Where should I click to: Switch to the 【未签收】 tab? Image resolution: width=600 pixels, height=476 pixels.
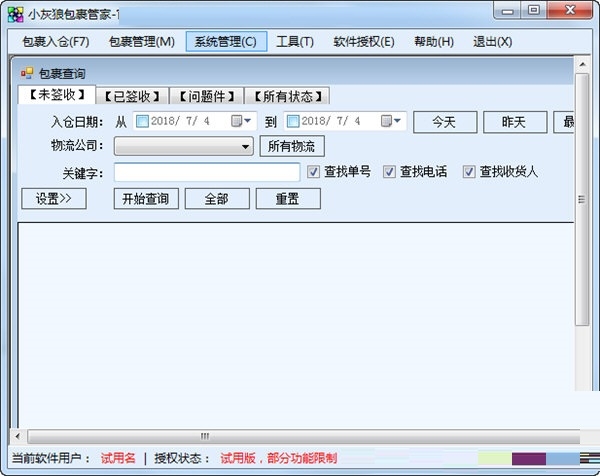click(57, 95)
